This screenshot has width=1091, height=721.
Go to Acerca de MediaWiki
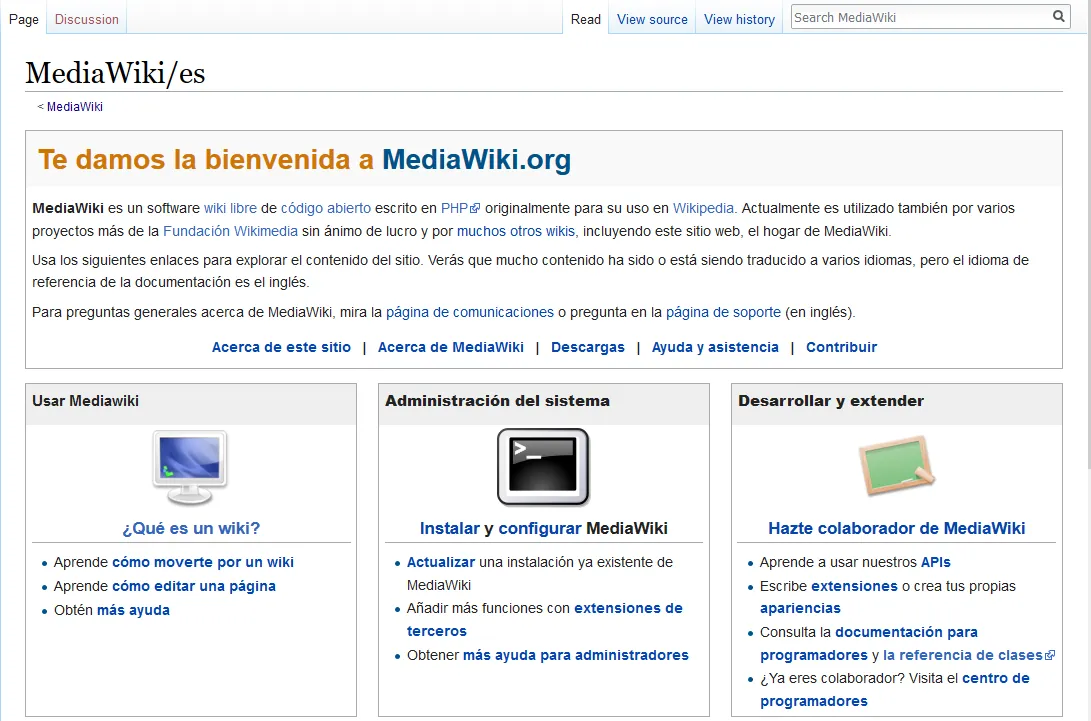pos(451,347)
